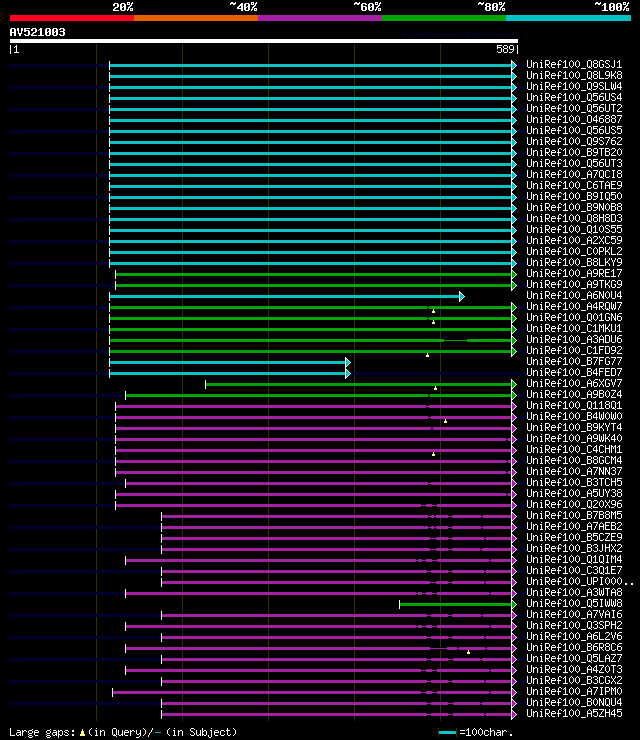The image size is (640, 740).
Task: Click the green arrowhead ending the Q5IWW8 bar
Action: (514, 605)
